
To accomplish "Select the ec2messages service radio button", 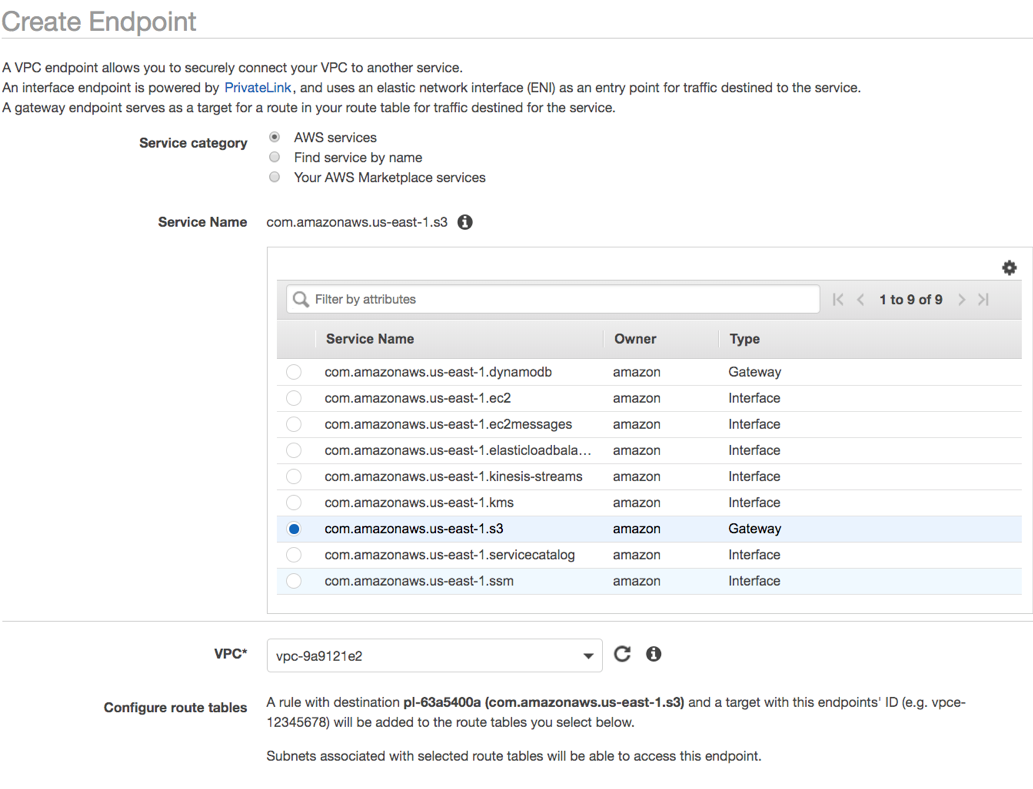I will 294,424.
